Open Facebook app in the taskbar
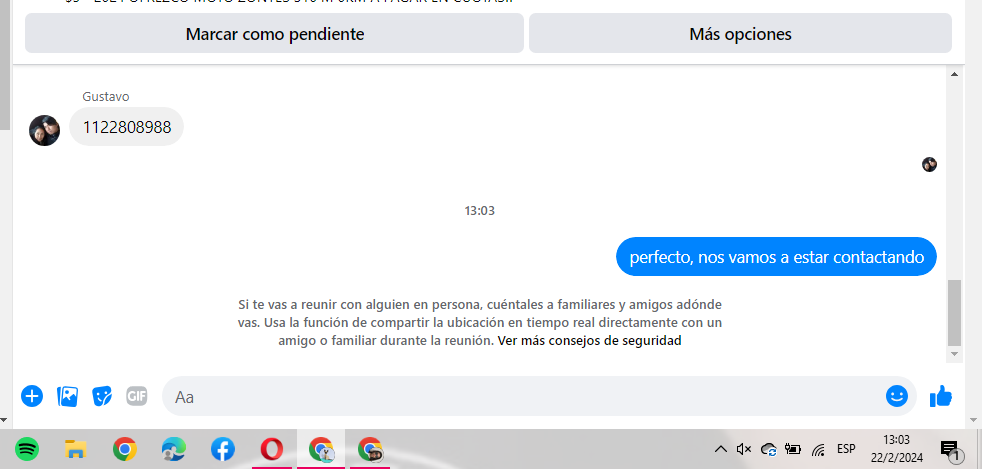This screenshot has width=982, height=469. click(x=222, y=449)
